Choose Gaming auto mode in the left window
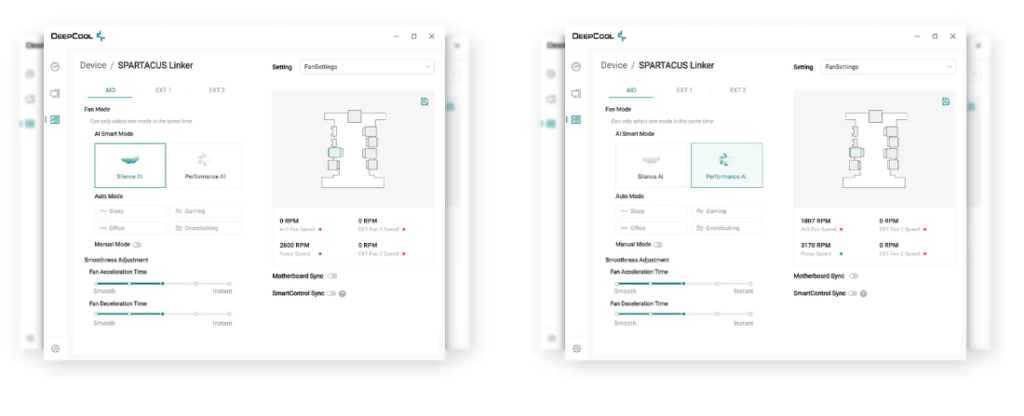 coord(205,212)
